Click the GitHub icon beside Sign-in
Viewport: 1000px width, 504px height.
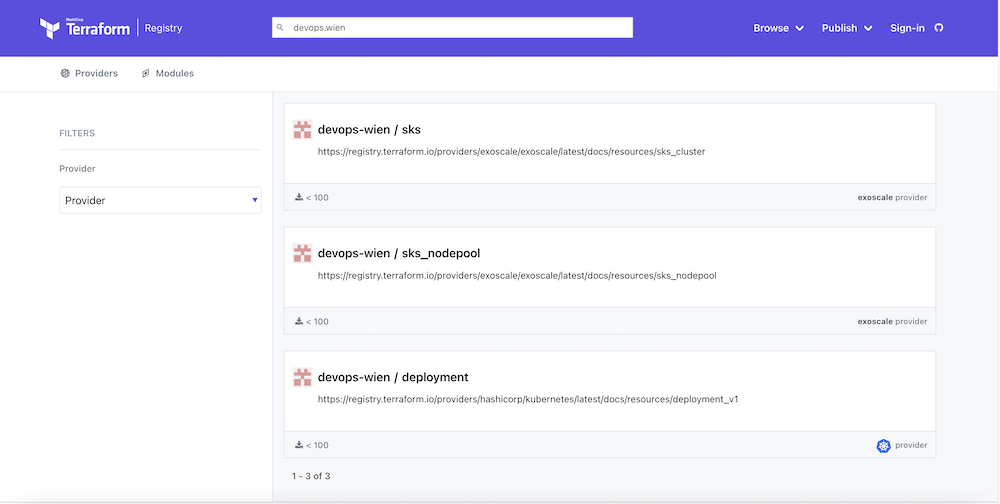(938, 28)
